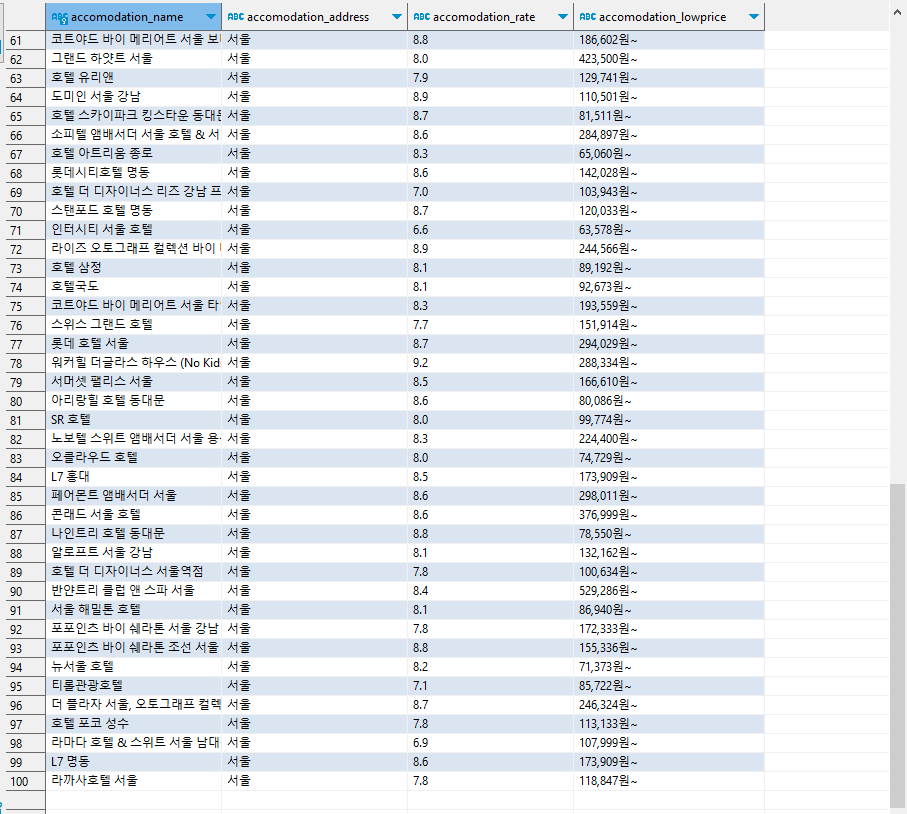Select the cell '뉴서울 호텔'

click(134, 666)
